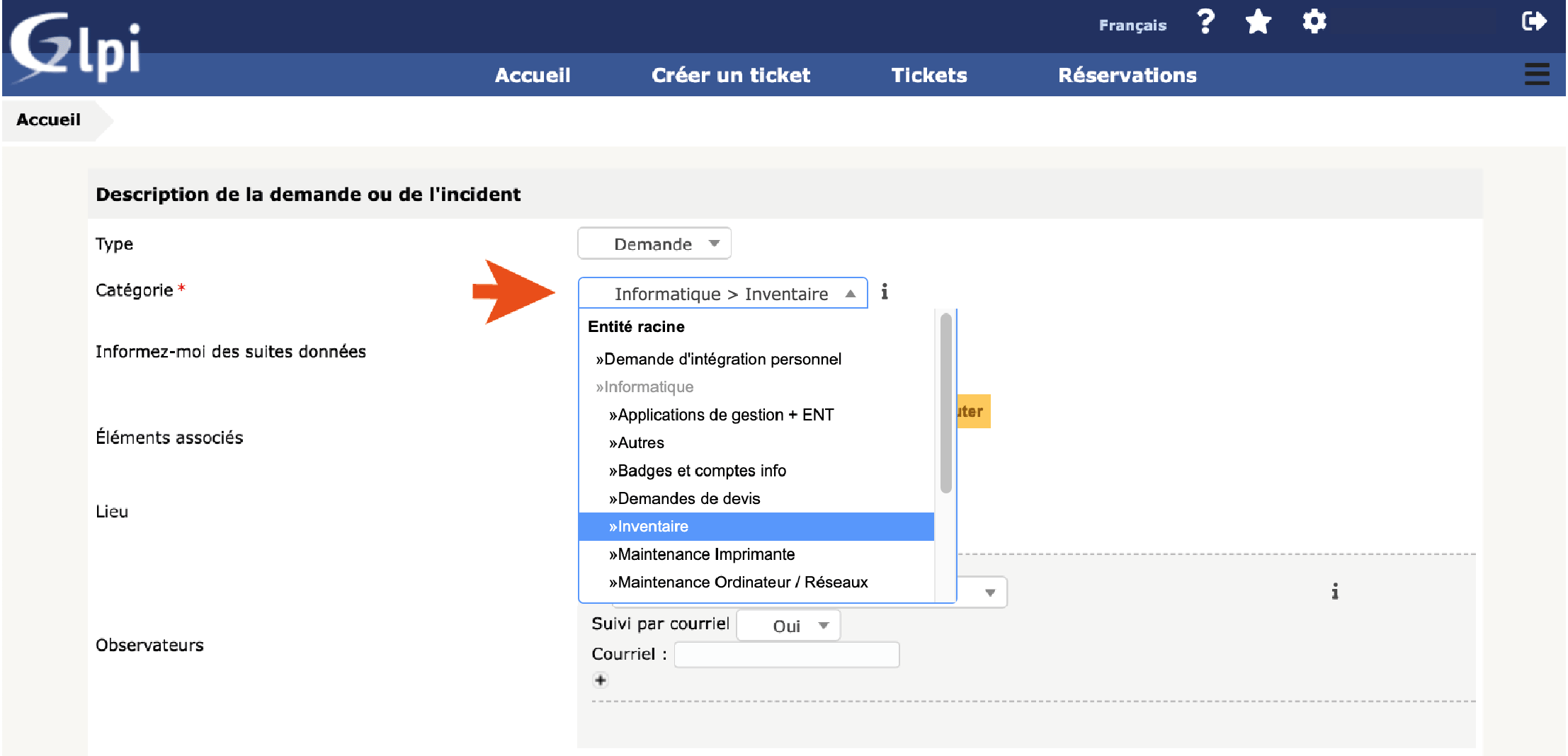Select Maintenance Imprimante category option
1568x756 pixels.
tap(706, 554)
